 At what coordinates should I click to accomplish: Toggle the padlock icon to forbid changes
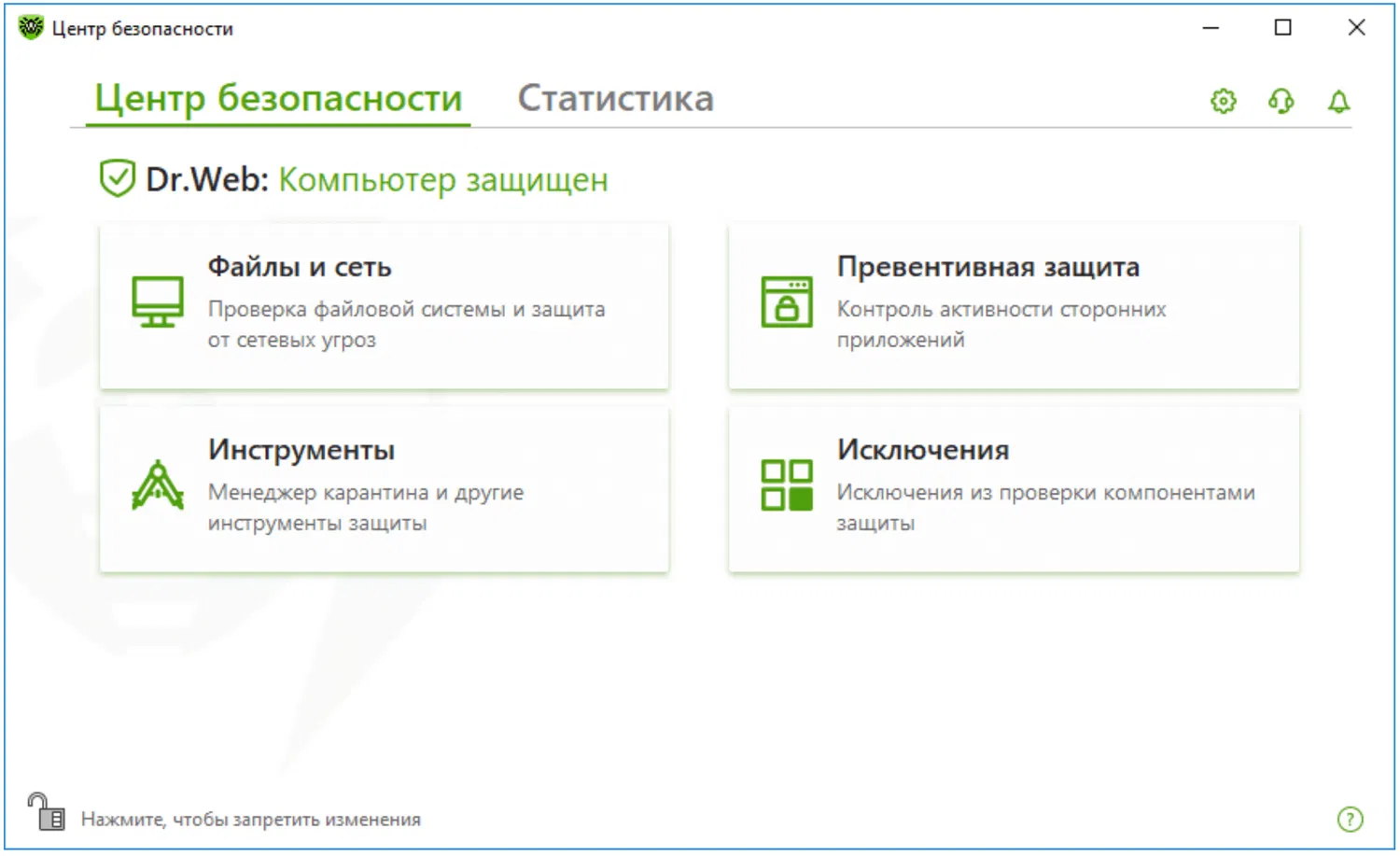[x=46, y=811]
